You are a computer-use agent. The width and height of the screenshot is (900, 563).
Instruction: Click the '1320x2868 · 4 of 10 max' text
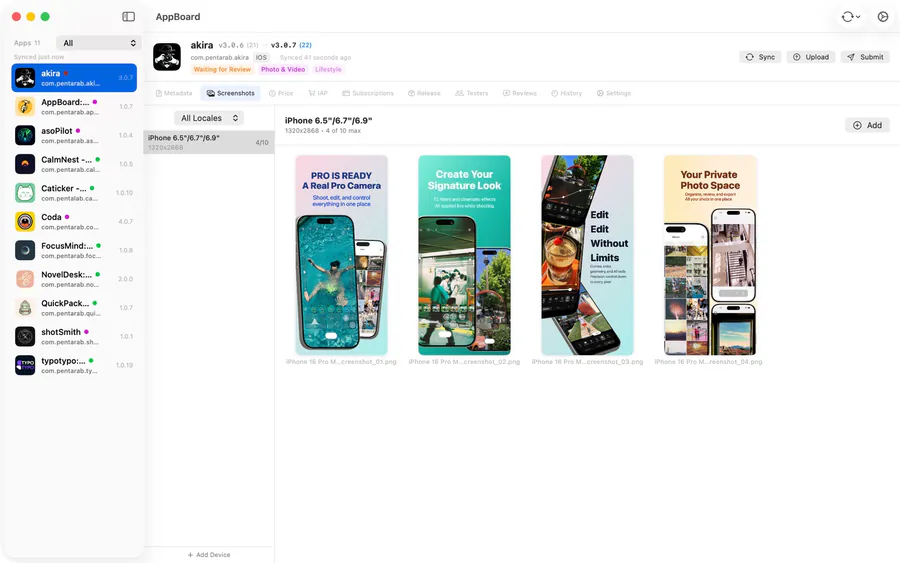pyautogui.click(x=323, y=131)
